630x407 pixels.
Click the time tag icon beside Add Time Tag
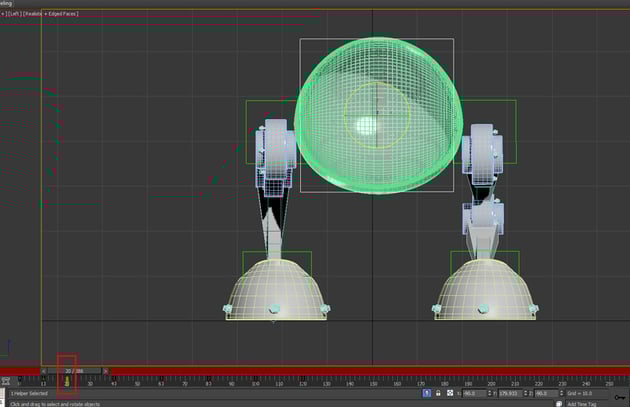click(559, 403)
